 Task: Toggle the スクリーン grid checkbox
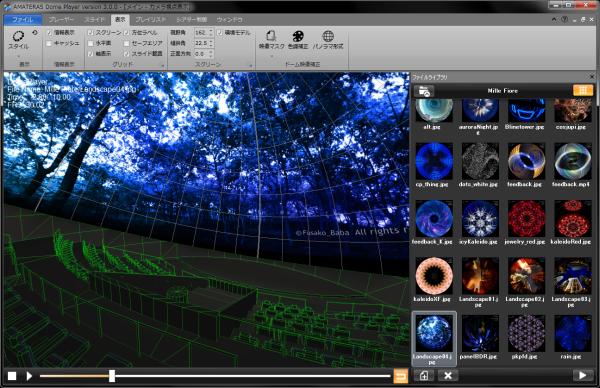click(x=91, y=33)
